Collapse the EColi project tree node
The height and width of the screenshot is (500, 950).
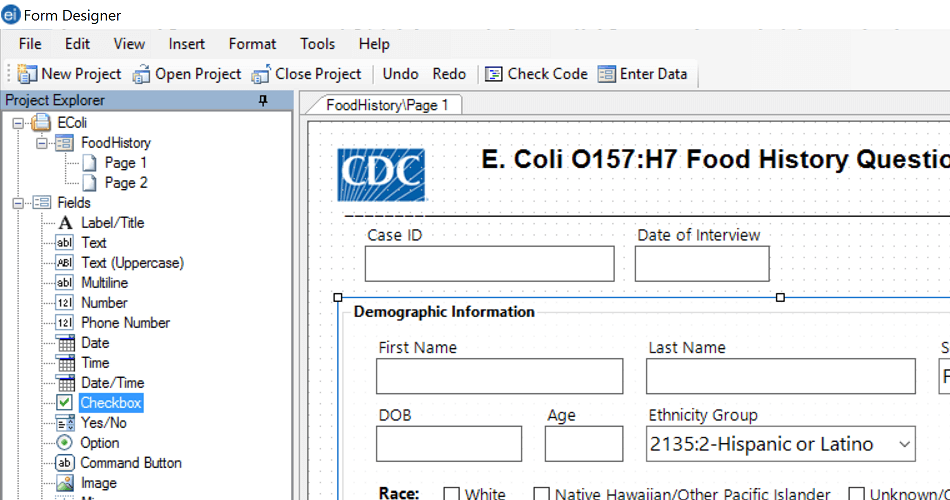coord(17,123)
